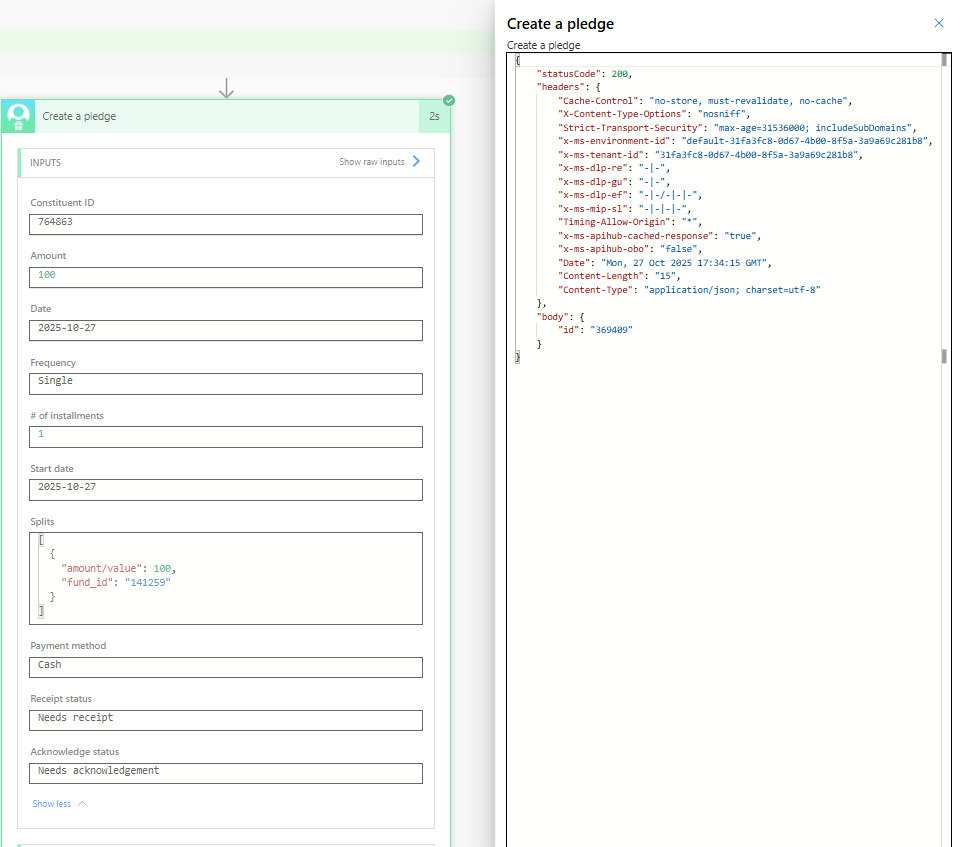
Task: Click the Strict-Transport-Security header value
Action: pyautogui.click(x=812, y=128)
